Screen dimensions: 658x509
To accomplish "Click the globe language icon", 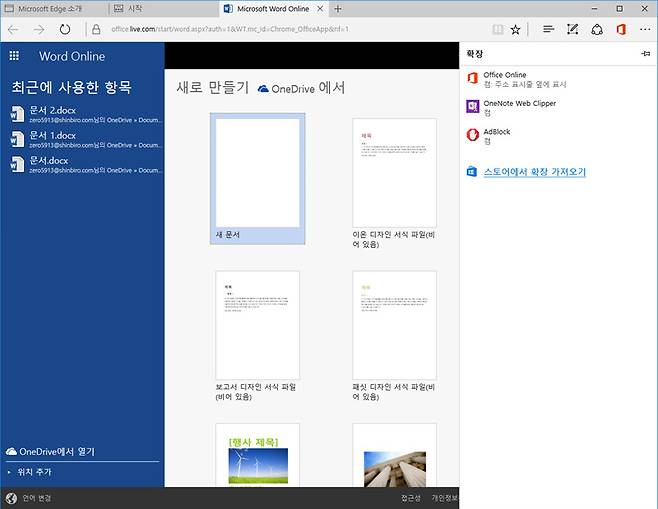I will pyautogui.click(x=11, y=498).
